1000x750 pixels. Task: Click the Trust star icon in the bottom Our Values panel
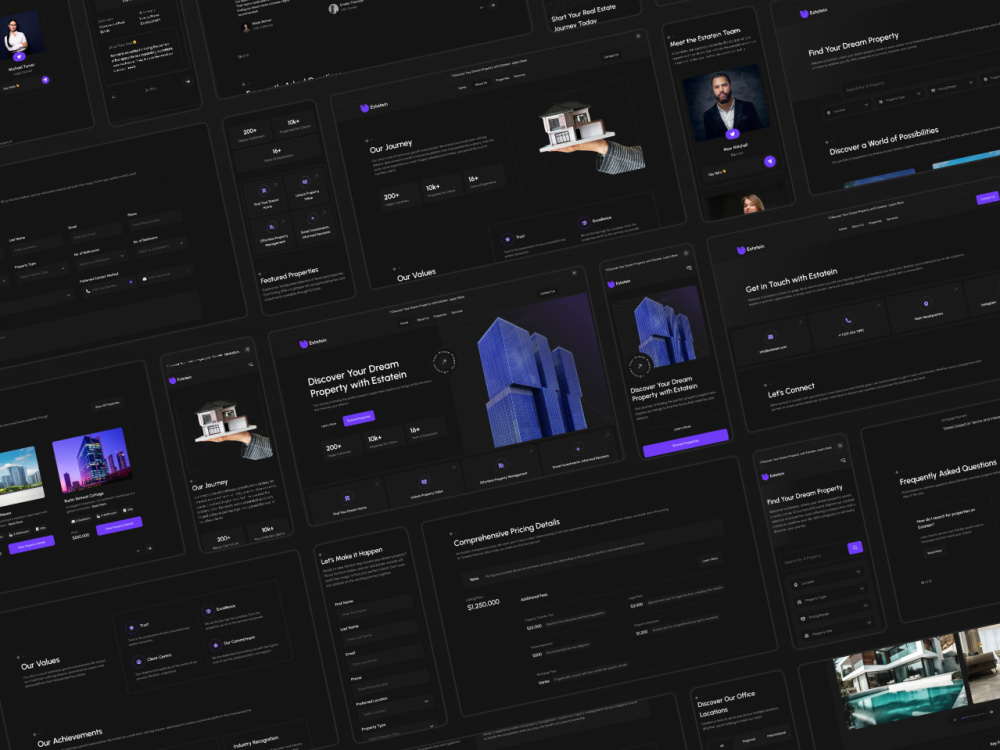tap(131, 627)
